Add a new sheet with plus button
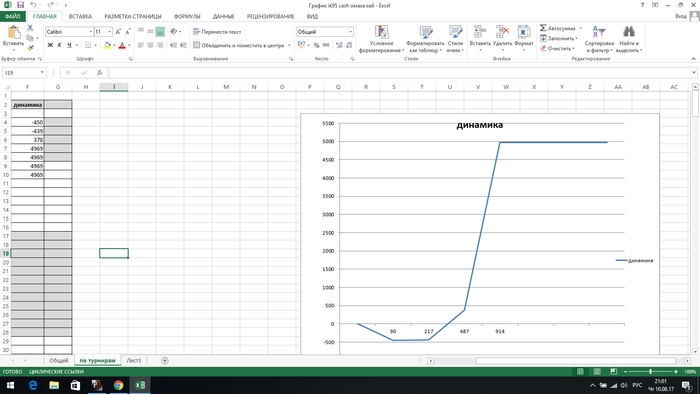The width and height of the screenshot is (700, 394). (x=165, y=361)
